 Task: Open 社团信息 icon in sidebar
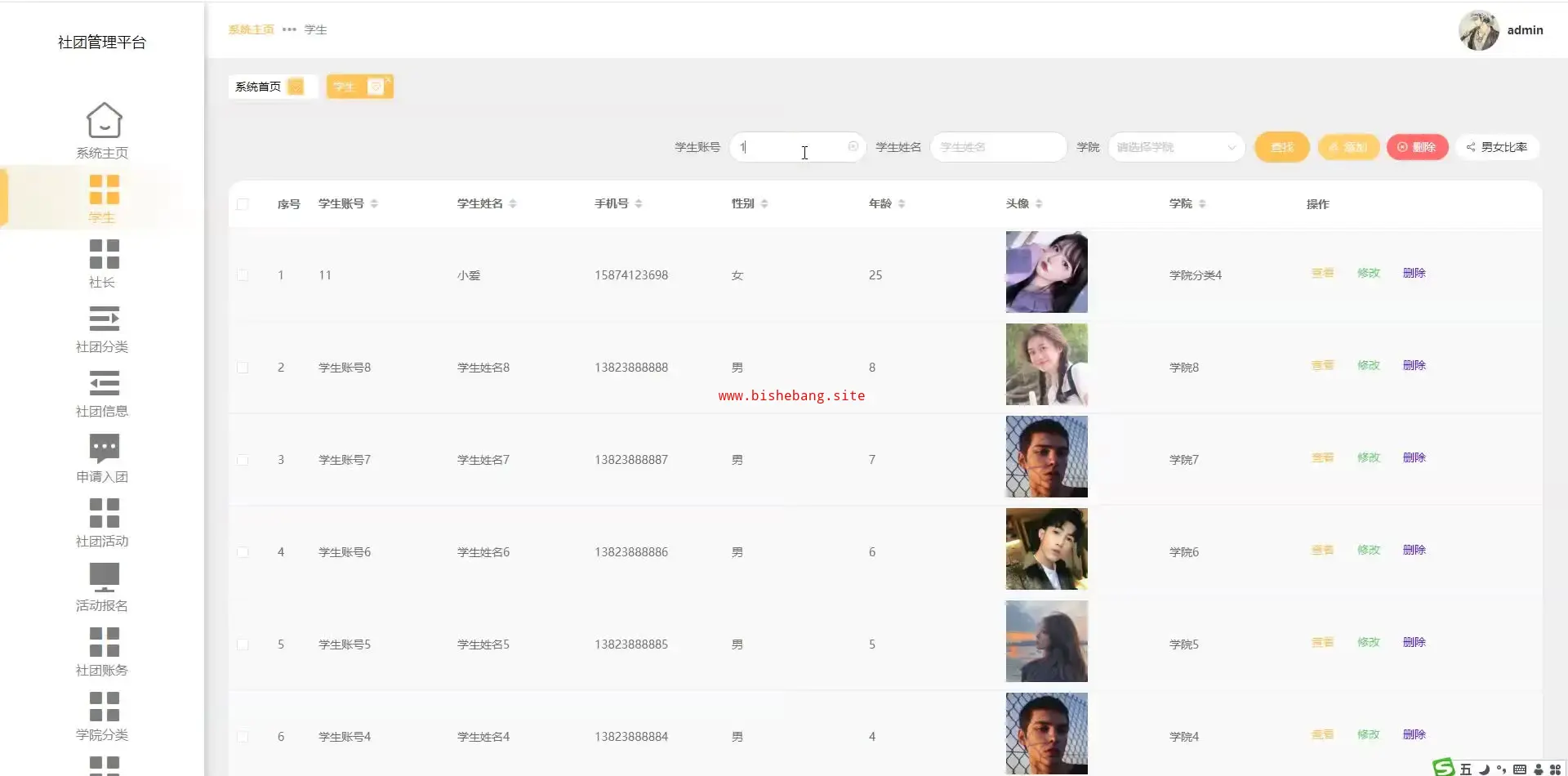click(104, 383)
